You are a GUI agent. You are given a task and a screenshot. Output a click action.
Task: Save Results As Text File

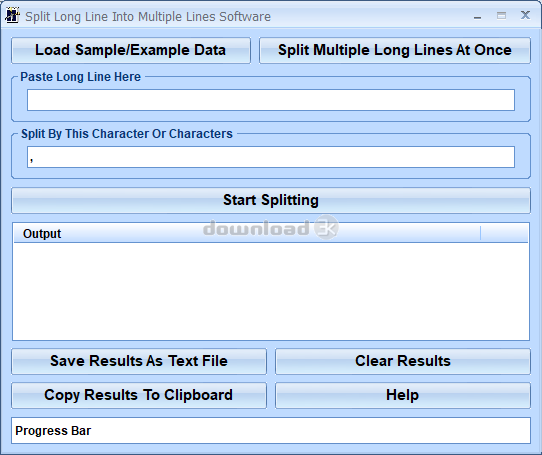point(139,361)
